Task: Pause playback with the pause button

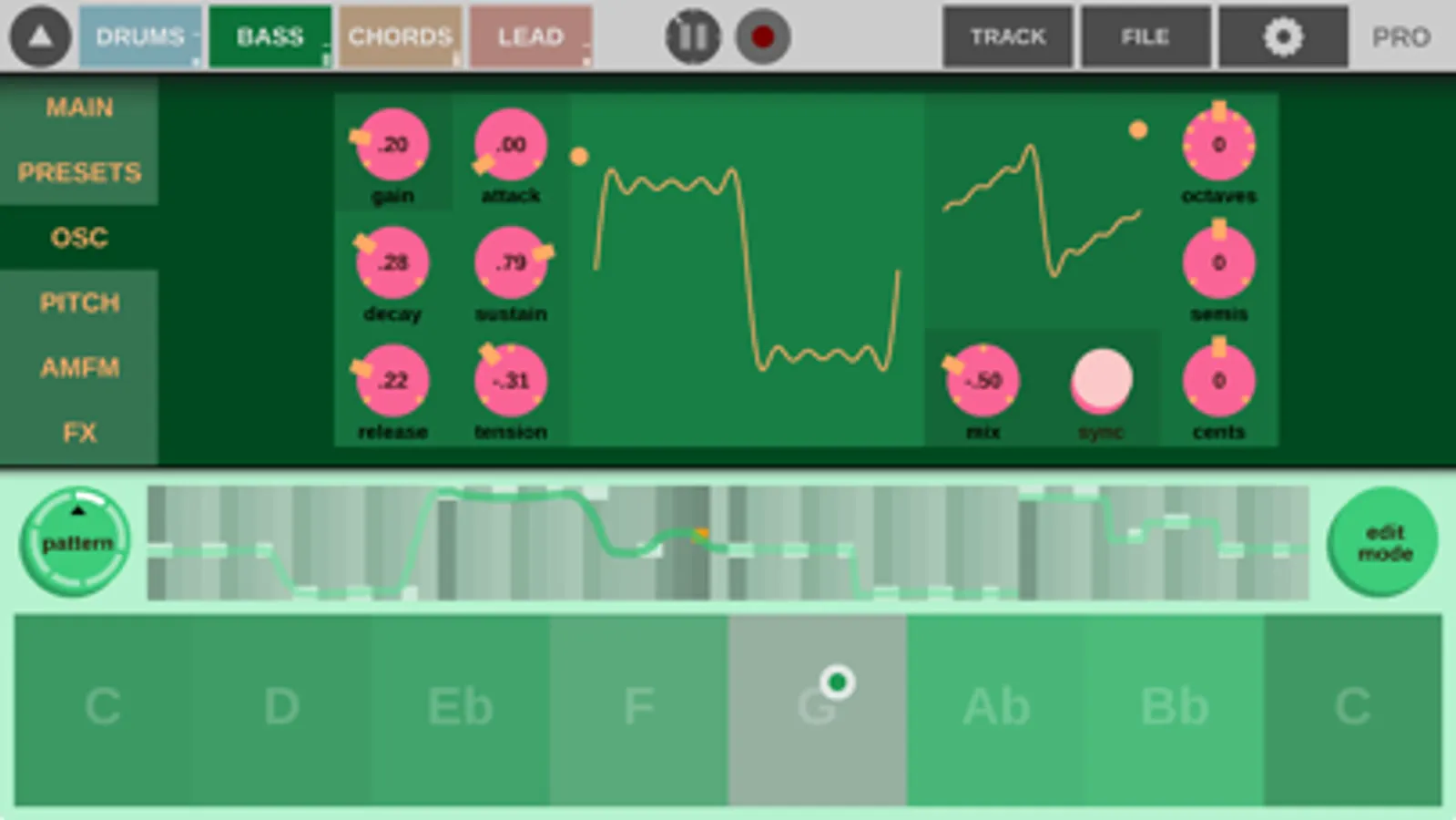Action: 693,36
